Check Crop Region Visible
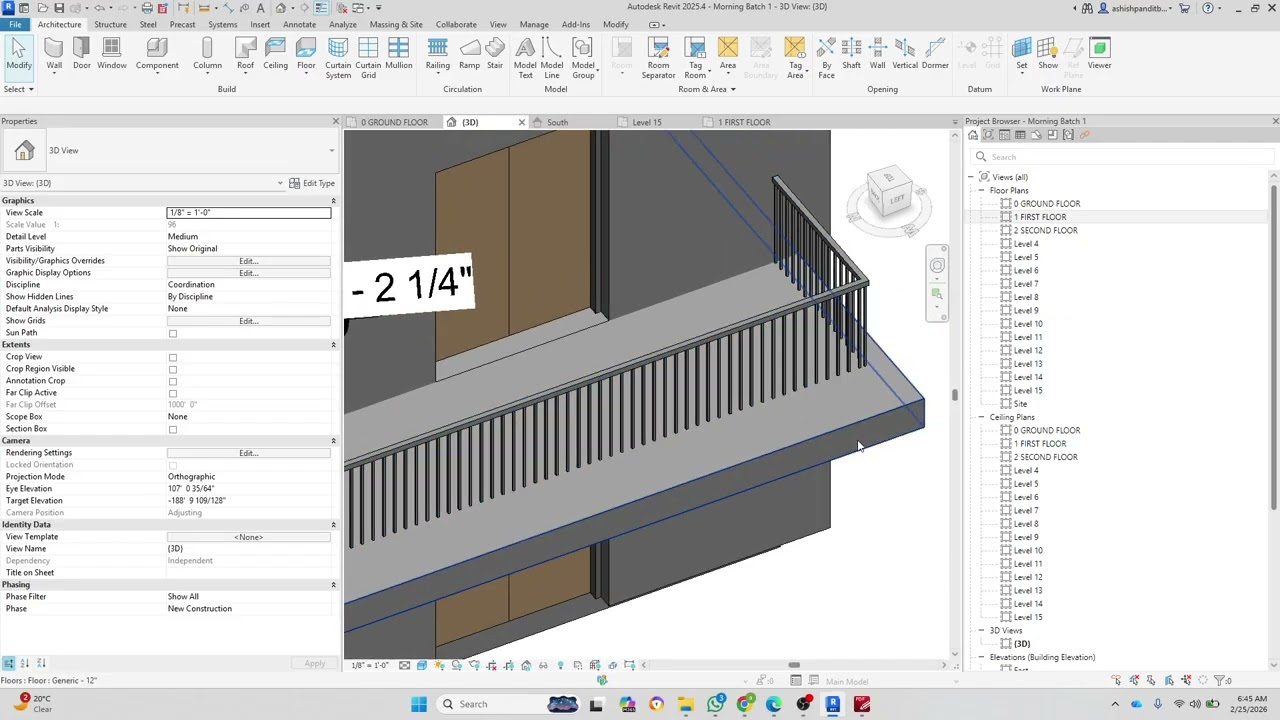Viewport: 1280px width, 720px height. click(173, 369)
